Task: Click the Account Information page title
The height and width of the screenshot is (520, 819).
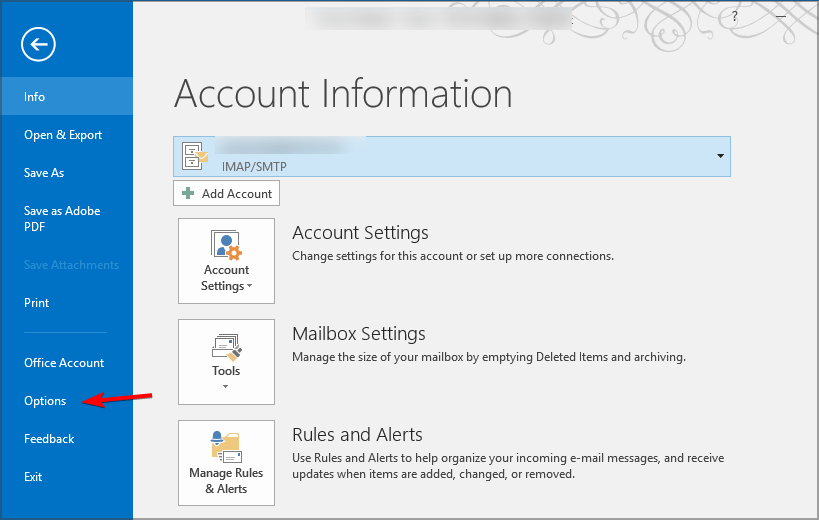Action: click(x=343, y=94)
